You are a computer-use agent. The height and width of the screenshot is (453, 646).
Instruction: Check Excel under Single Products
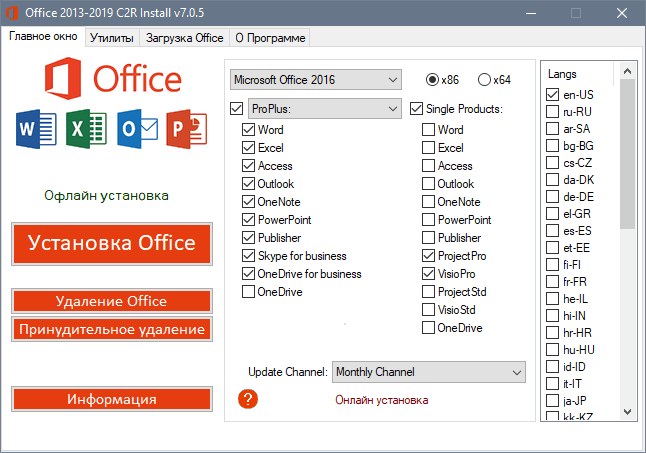(428, 147)
